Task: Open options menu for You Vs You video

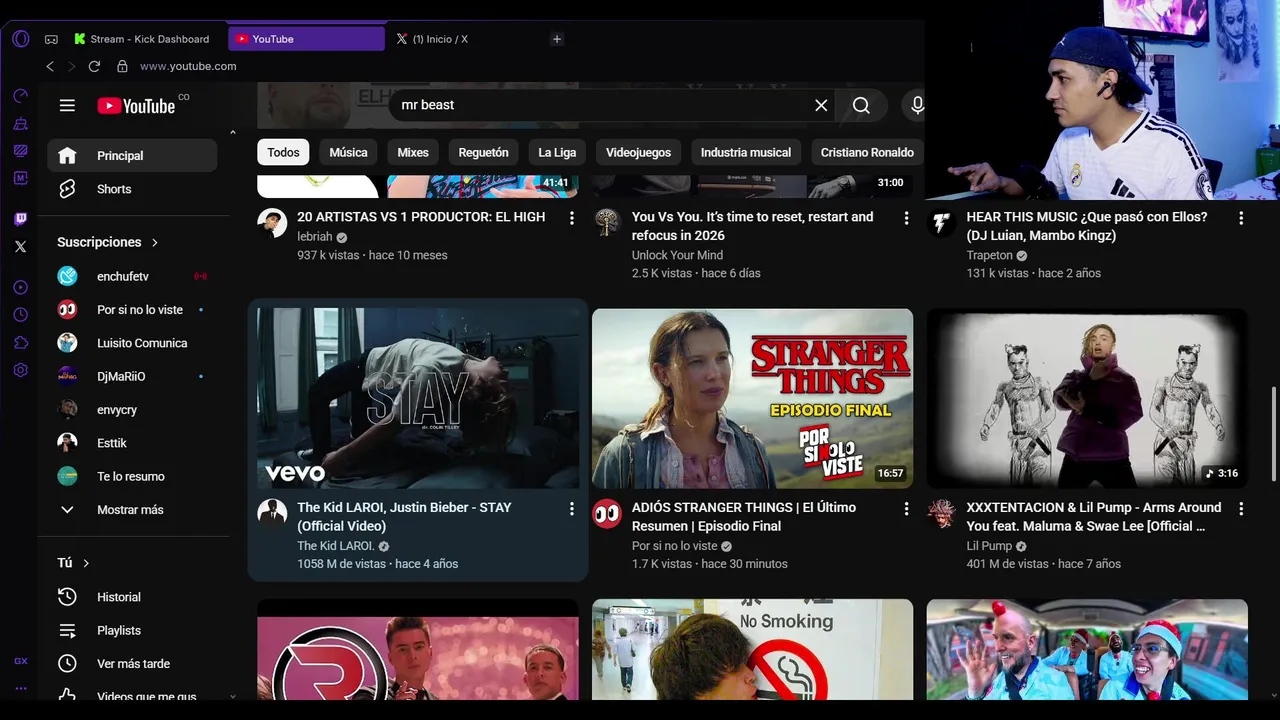Action: [907, 218]
